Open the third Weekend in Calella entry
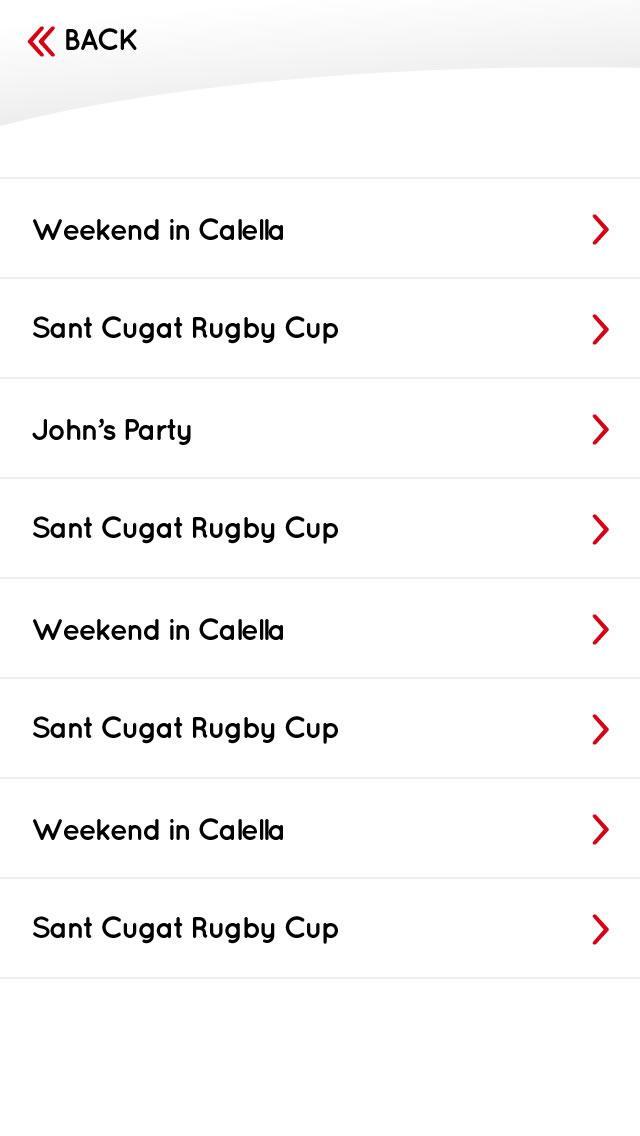640x1136 pixels. tap(320, 828)
